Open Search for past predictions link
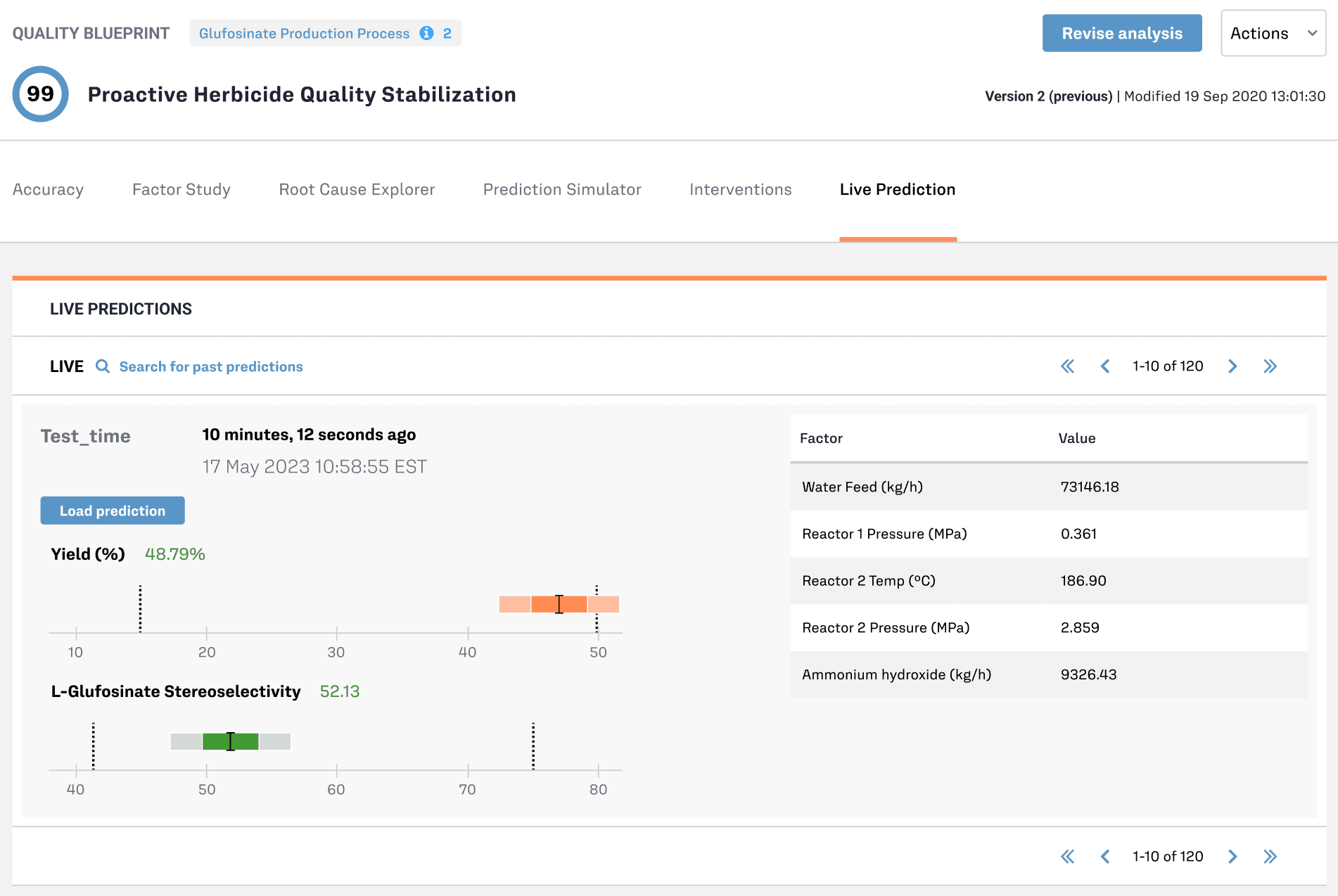 pos(211,366)
